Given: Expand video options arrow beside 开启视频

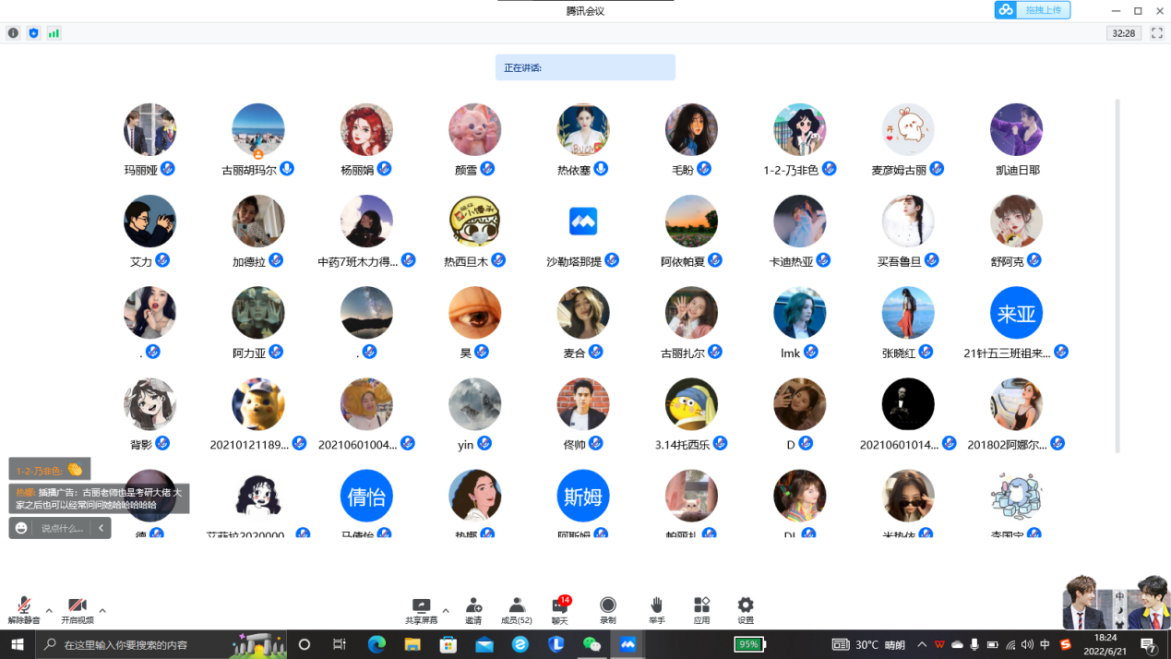Looking at the screenshot, I should [x=102, y=610].
